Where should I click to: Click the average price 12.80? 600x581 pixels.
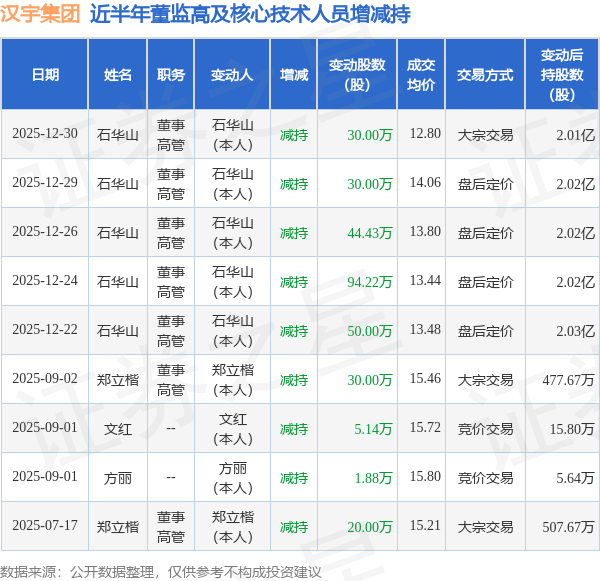pos(425,134)
